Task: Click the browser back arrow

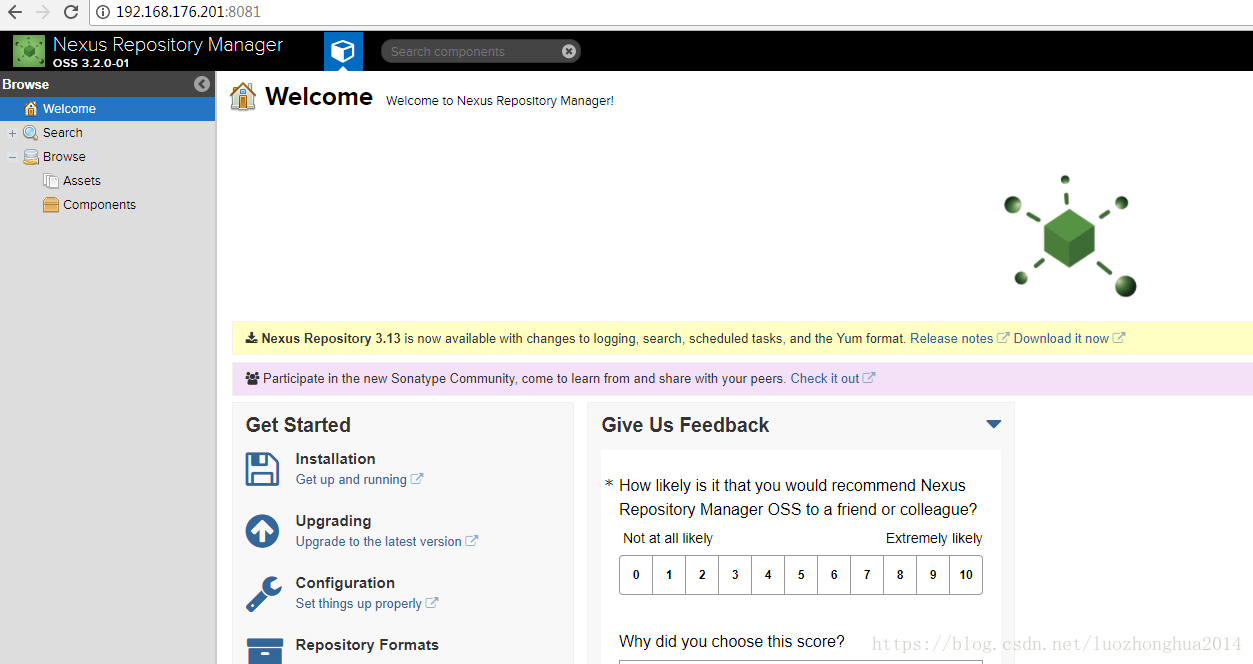Action: [14, 12]
